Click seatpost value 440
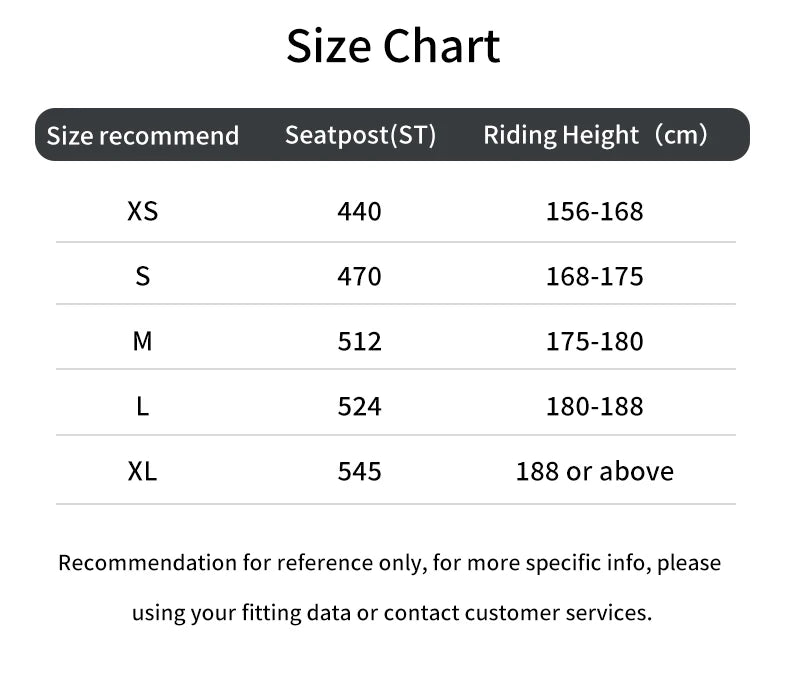The width and height of the screenshot is (790, 690). 360,212
